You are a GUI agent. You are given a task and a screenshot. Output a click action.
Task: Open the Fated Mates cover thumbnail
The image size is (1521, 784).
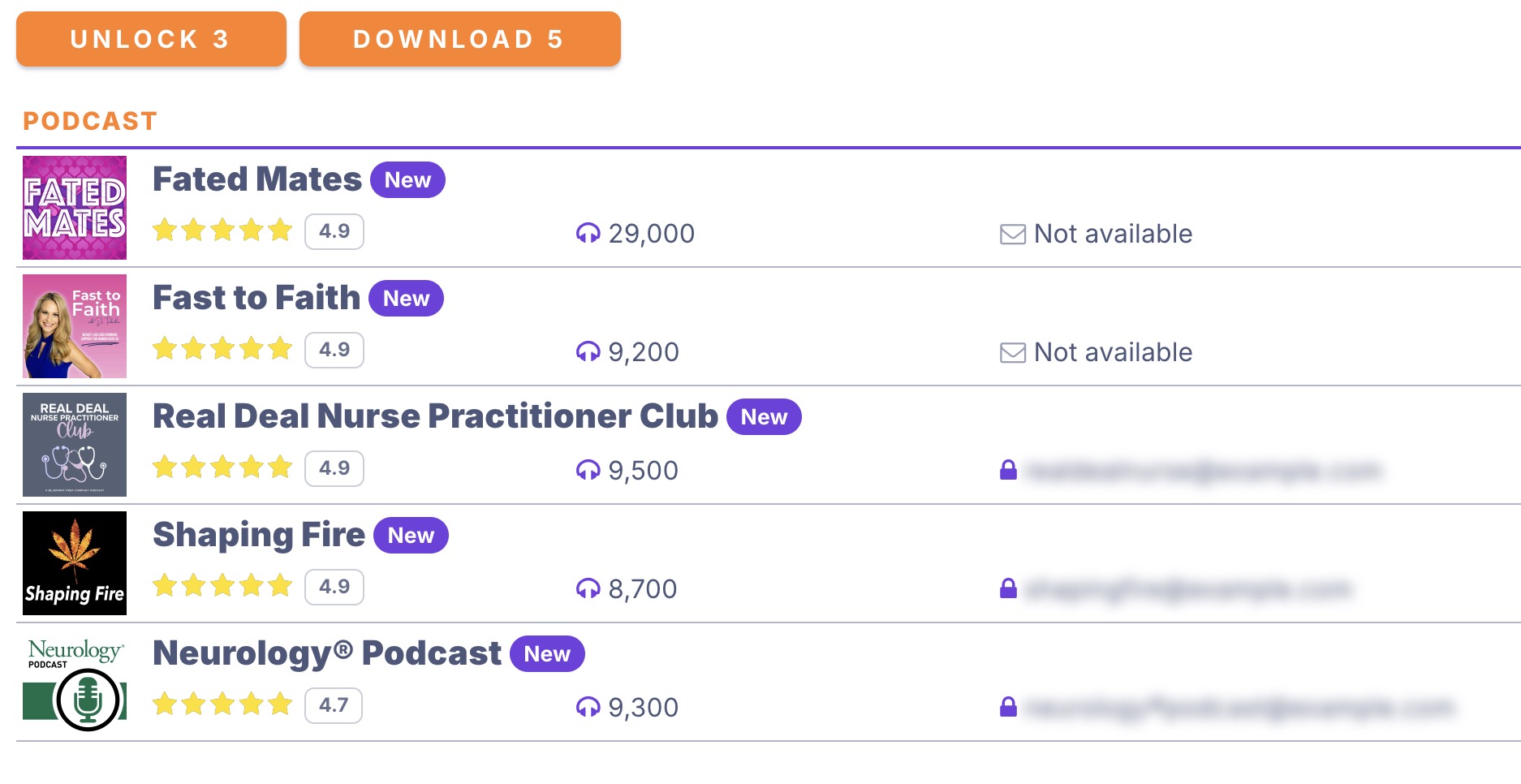[x=74, y=208]
